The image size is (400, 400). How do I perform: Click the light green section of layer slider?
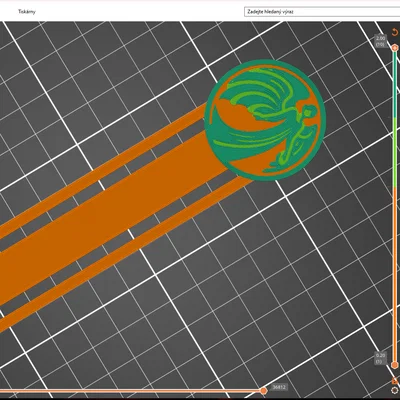click(395, 156)
